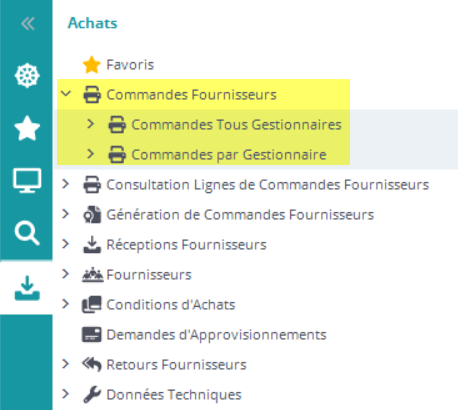Collapse sidebar with double chevron icon
This screenshot has width=458, height=410.
point(27,24)
